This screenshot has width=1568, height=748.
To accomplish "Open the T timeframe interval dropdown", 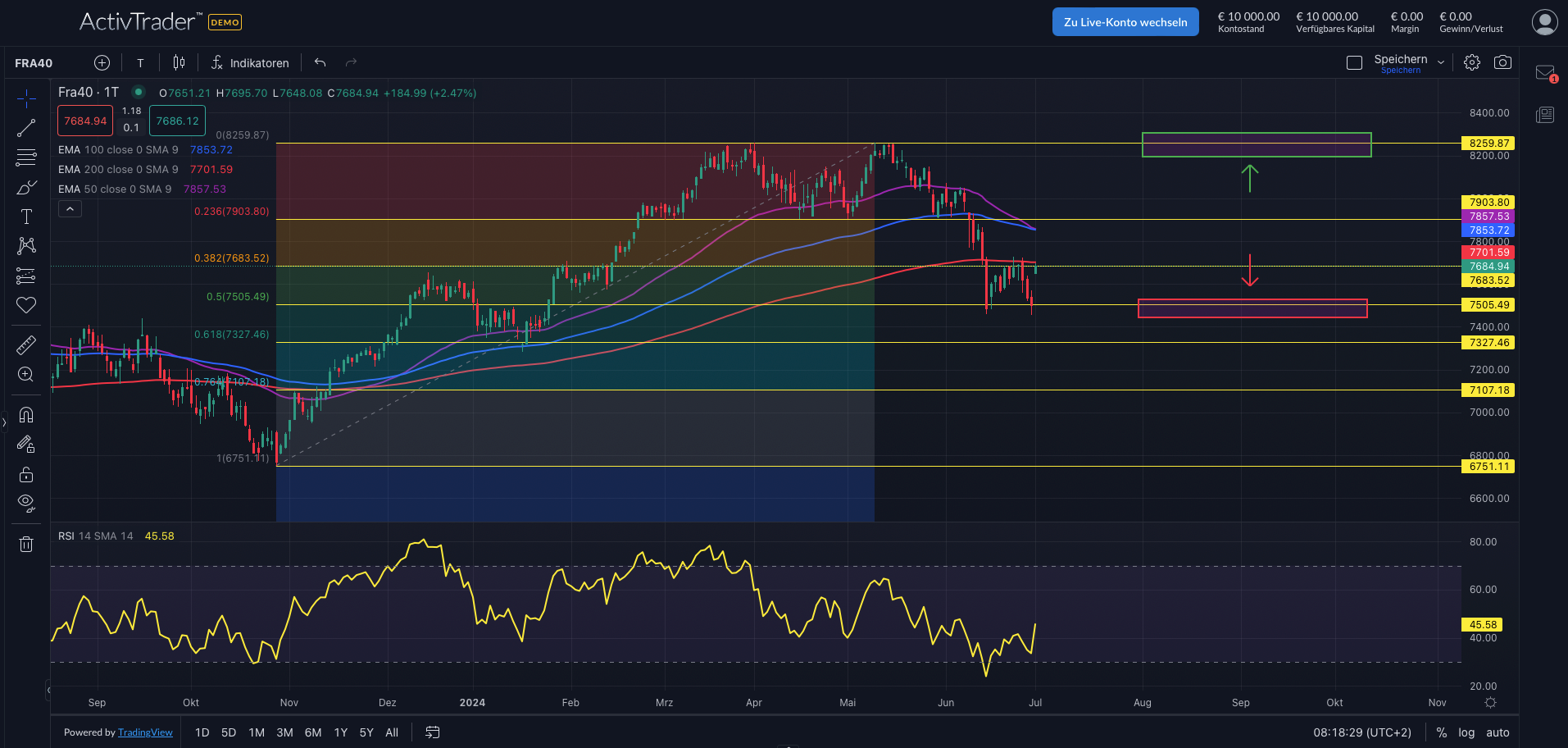I will (x=140, y=63).
